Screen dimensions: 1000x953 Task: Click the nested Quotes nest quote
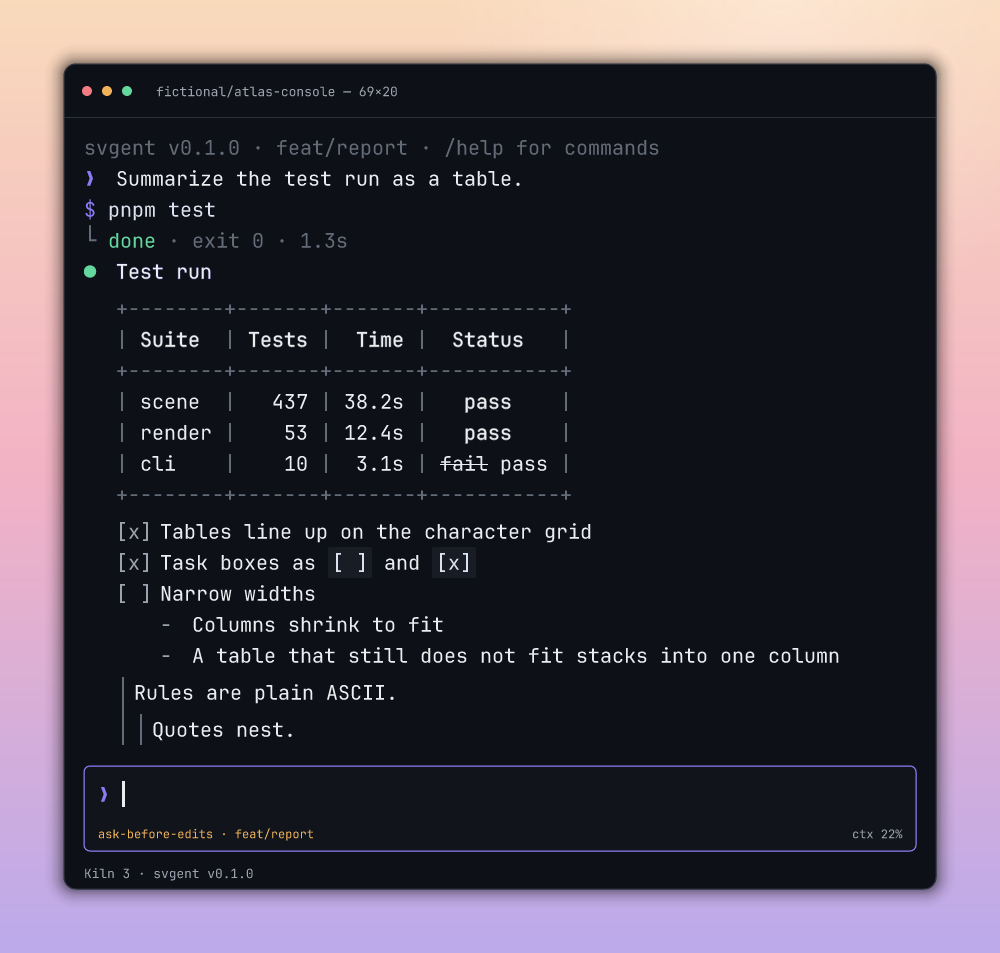pos(223,730)
